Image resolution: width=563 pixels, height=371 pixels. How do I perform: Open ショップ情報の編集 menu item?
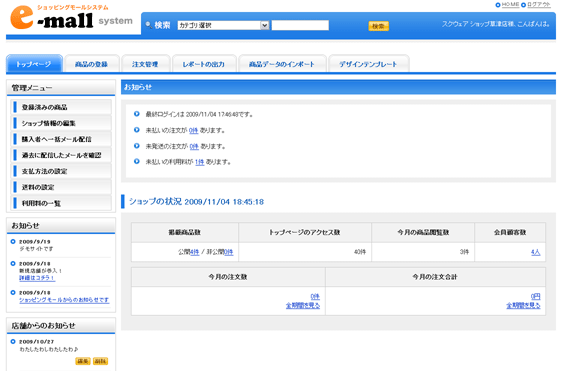click(x=61, y=123)
